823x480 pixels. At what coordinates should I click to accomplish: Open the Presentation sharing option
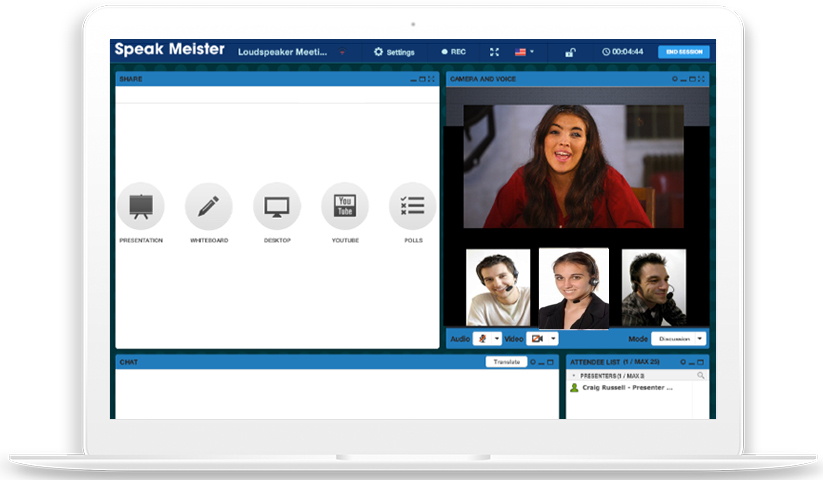coord(141,206)
